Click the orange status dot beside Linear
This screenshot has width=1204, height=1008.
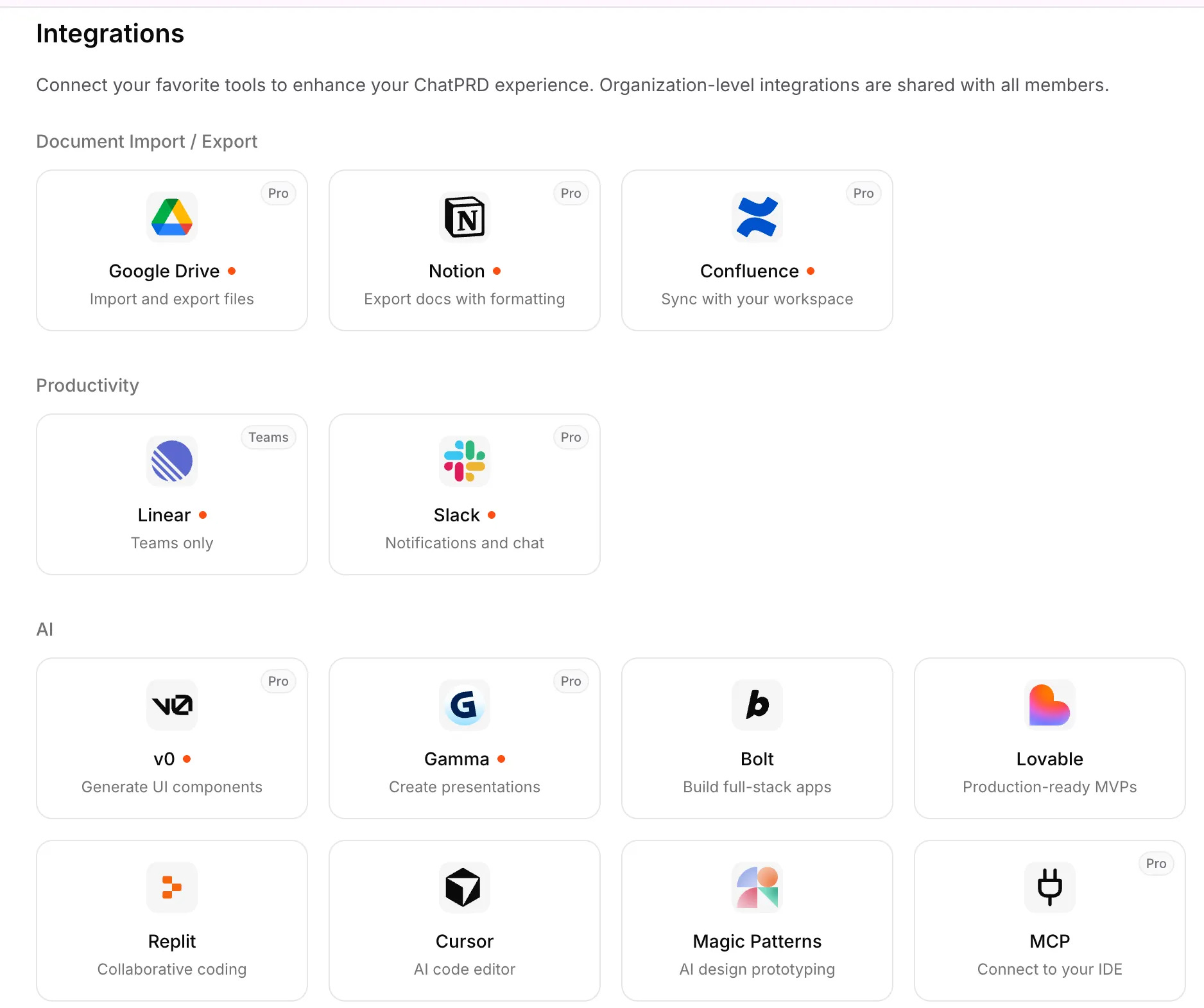(203, 515)
